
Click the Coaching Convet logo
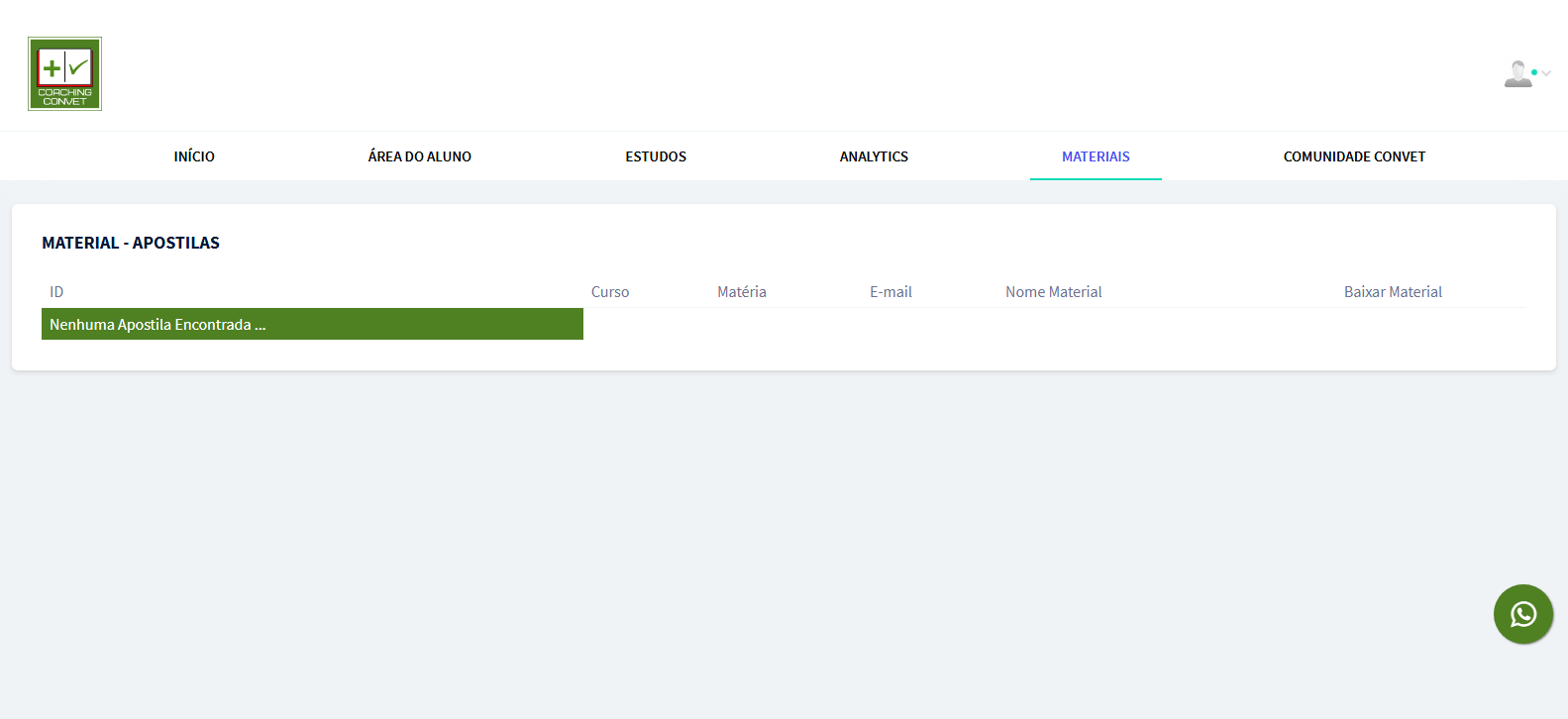tap(64, 74)
